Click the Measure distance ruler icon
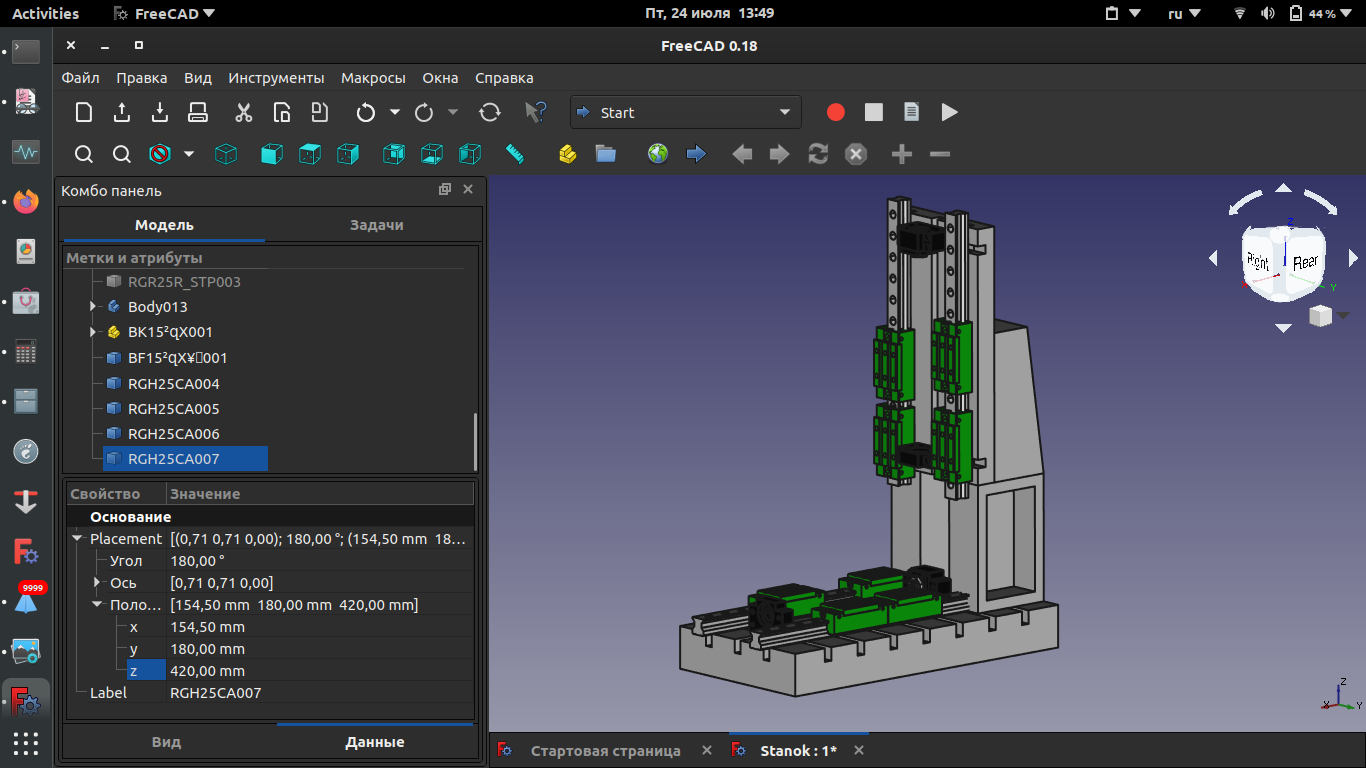The width and height of the screenshot is (1366, 768). (x=515, y=154)
